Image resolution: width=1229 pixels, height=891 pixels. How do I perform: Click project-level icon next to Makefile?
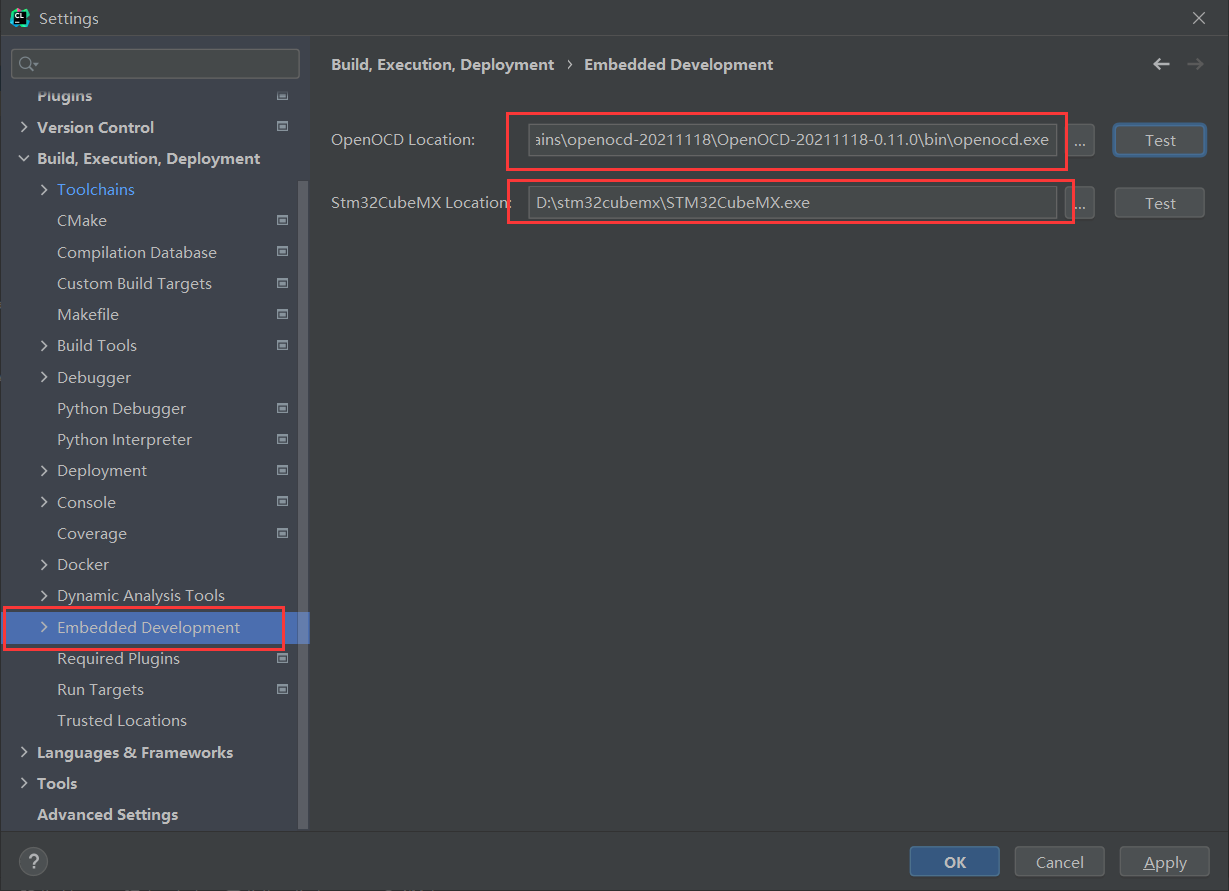[x=282, y=314]
